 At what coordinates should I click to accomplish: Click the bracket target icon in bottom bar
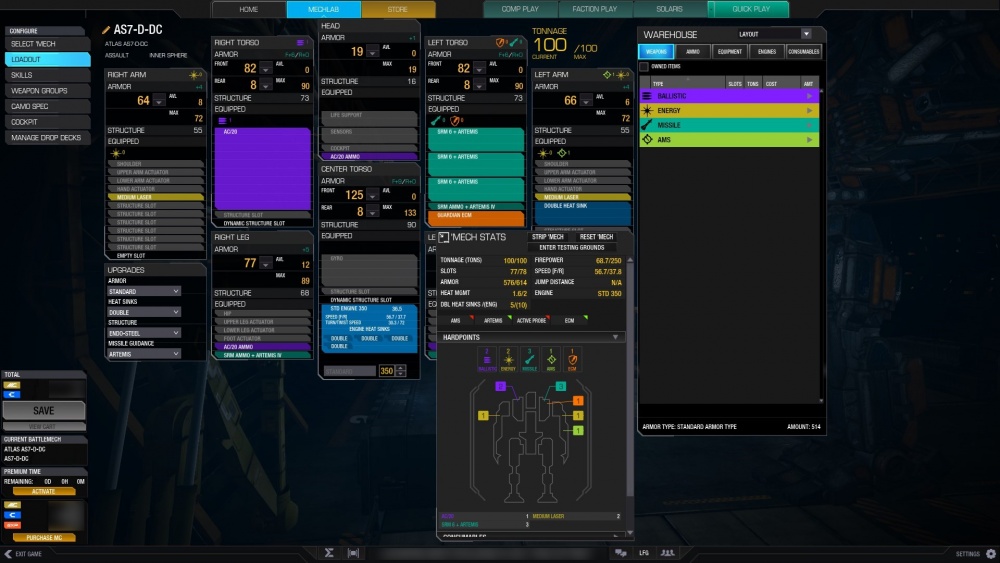(x=353, y=553)
